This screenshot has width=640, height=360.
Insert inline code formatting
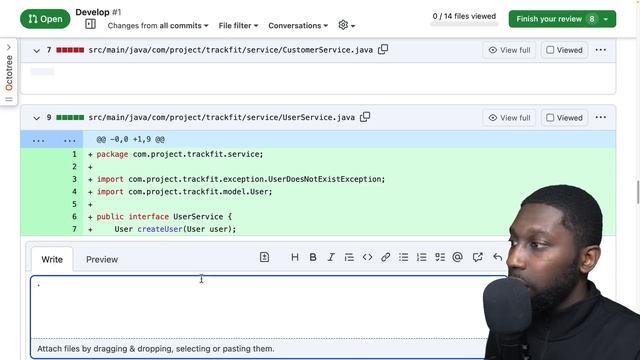pyautogui.click(x=367, y=257)
